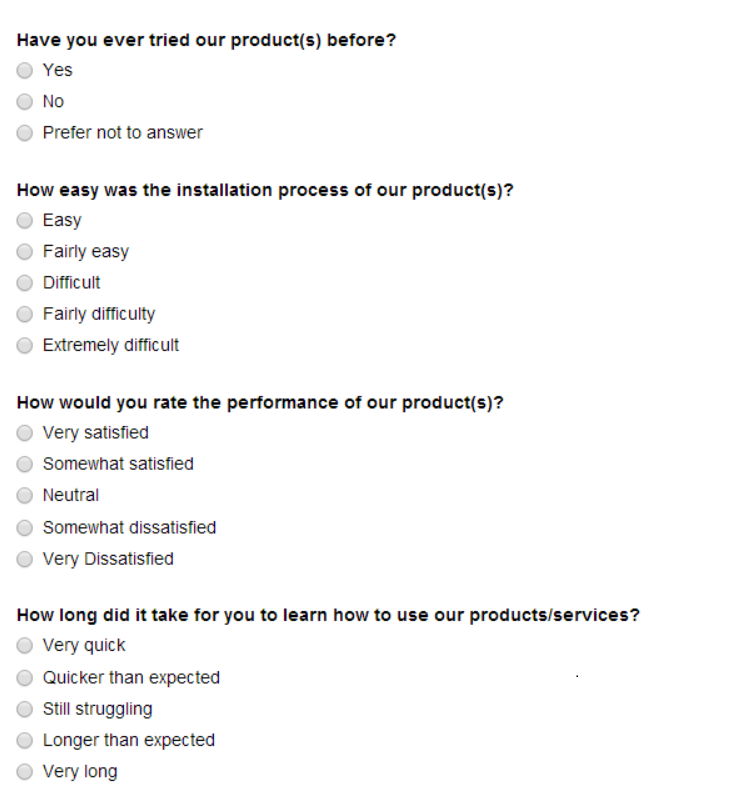Select Fairly easy installation option
The width and height of the screenshot is (749, 787).
(25, 251)
